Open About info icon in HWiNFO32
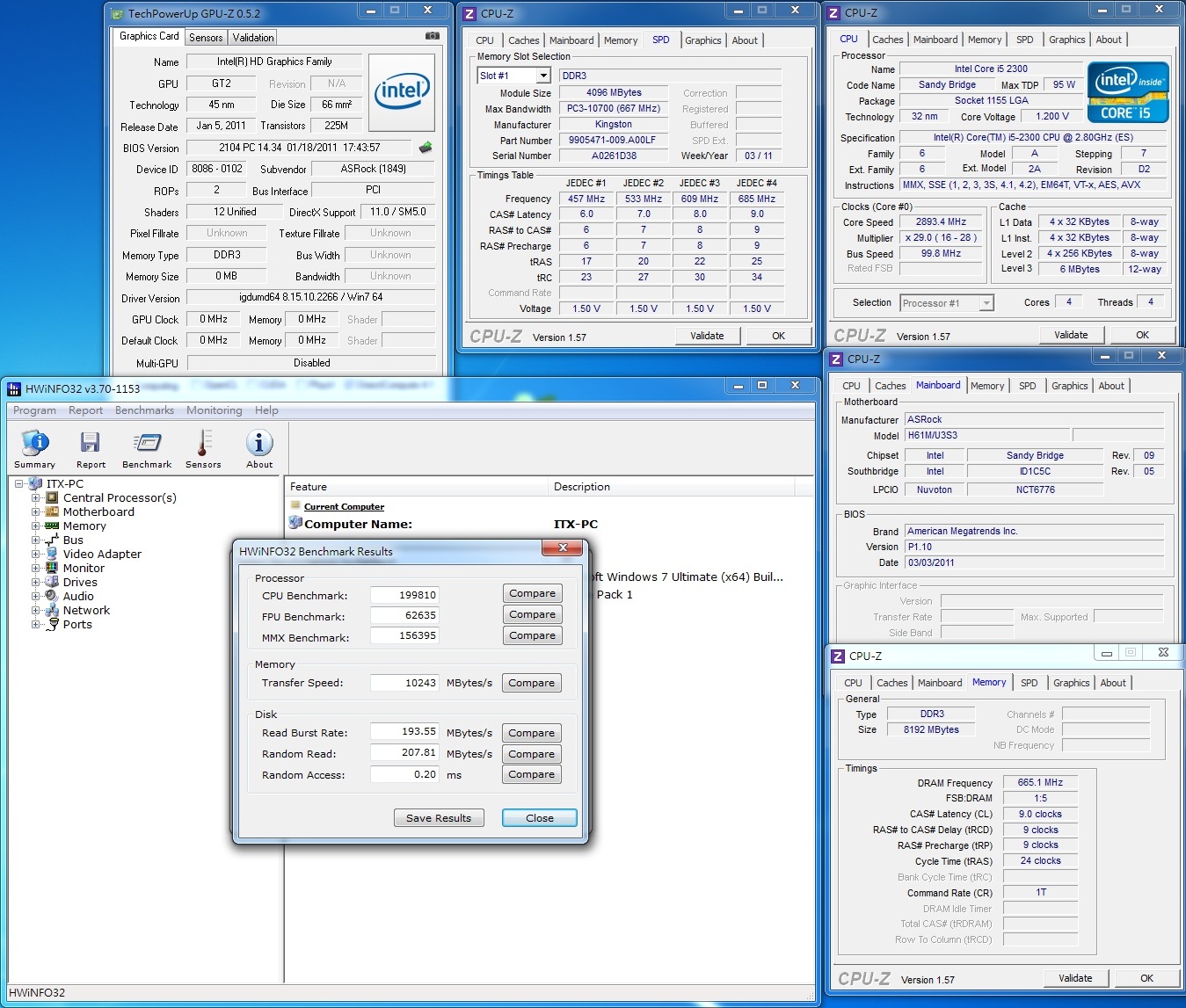 (x=259, y=449)
